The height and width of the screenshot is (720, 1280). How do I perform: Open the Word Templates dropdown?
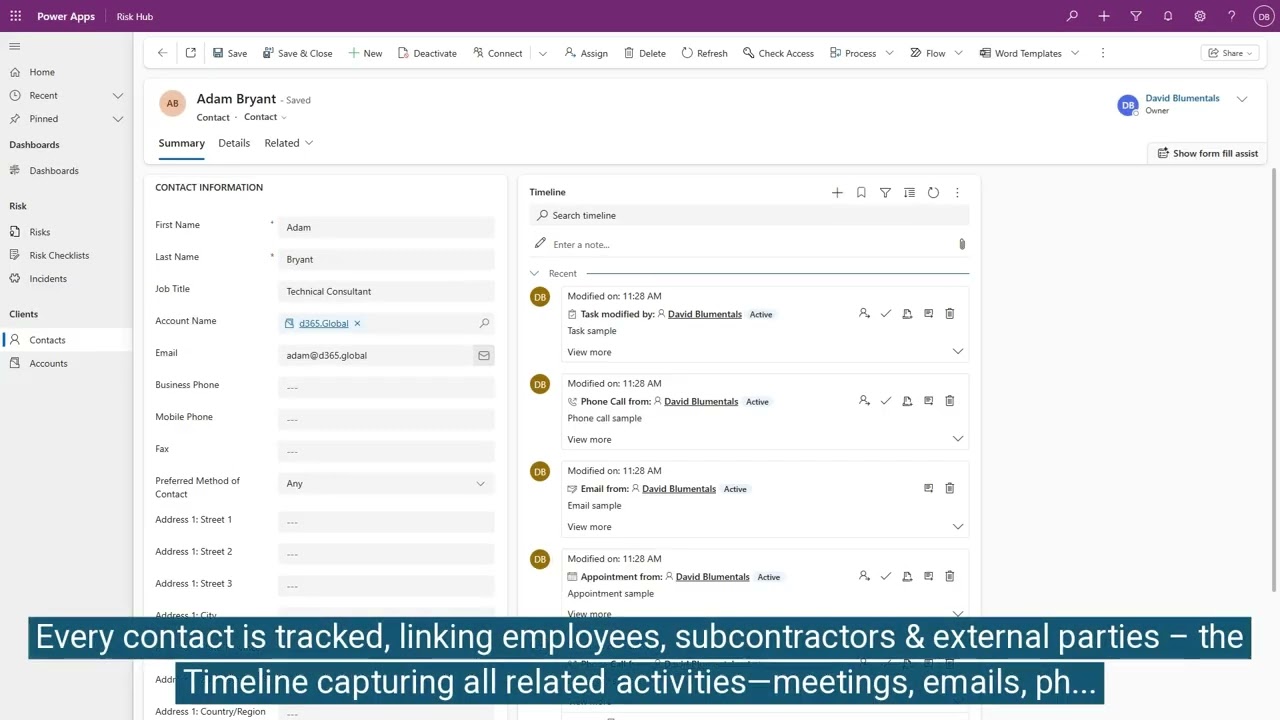(x=1075, y=53)
